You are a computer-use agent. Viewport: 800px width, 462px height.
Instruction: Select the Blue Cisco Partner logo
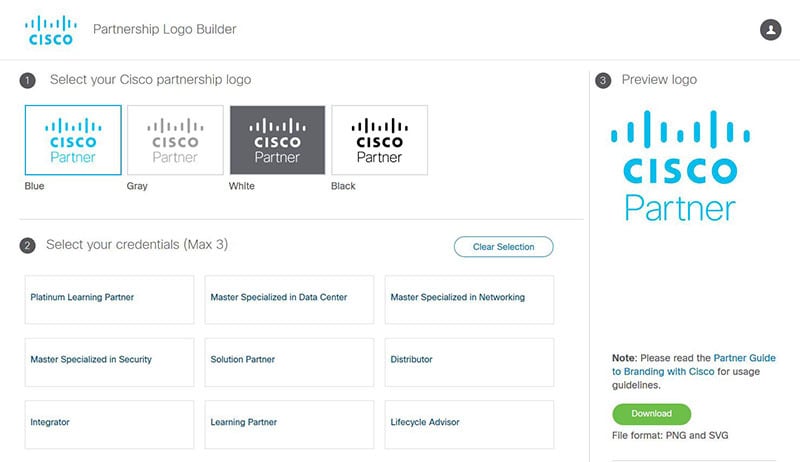(73, 140)
